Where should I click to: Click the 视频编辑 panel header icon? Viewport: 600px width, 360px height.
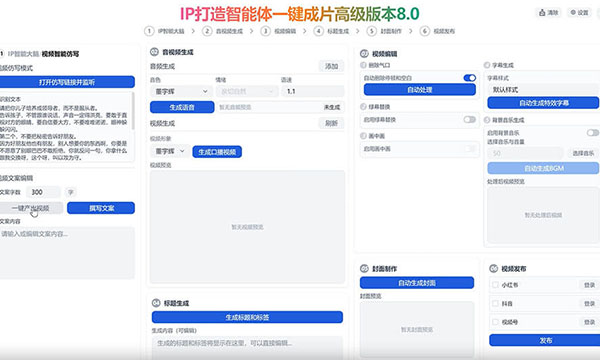pyautogui.click(x=364, y=54)
